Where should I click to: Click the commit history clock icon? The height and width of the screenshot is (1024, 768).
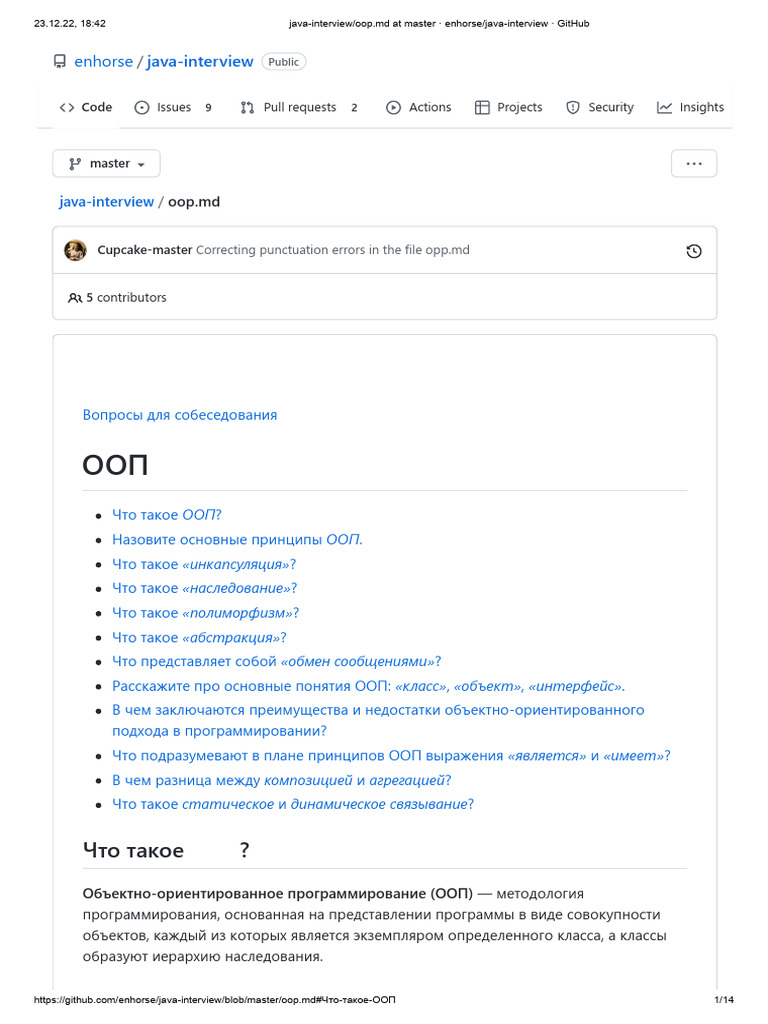[x=694, y=251]
